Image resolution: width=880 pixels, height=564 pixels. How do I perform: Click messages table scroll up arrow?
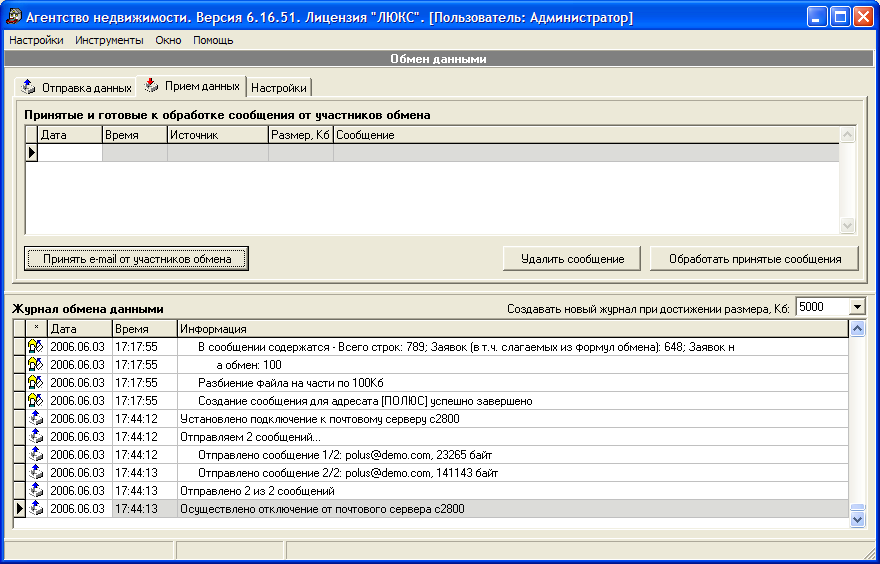847,134
